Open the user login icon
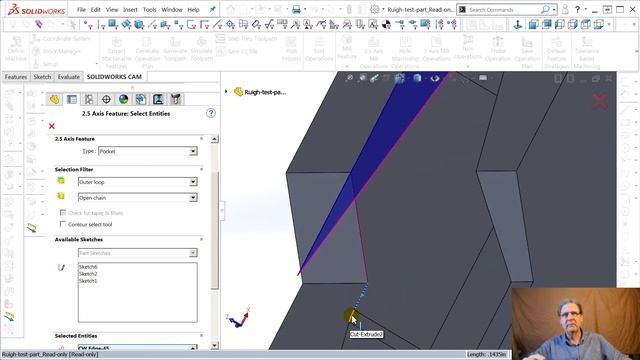 click(x=565, y=9)
